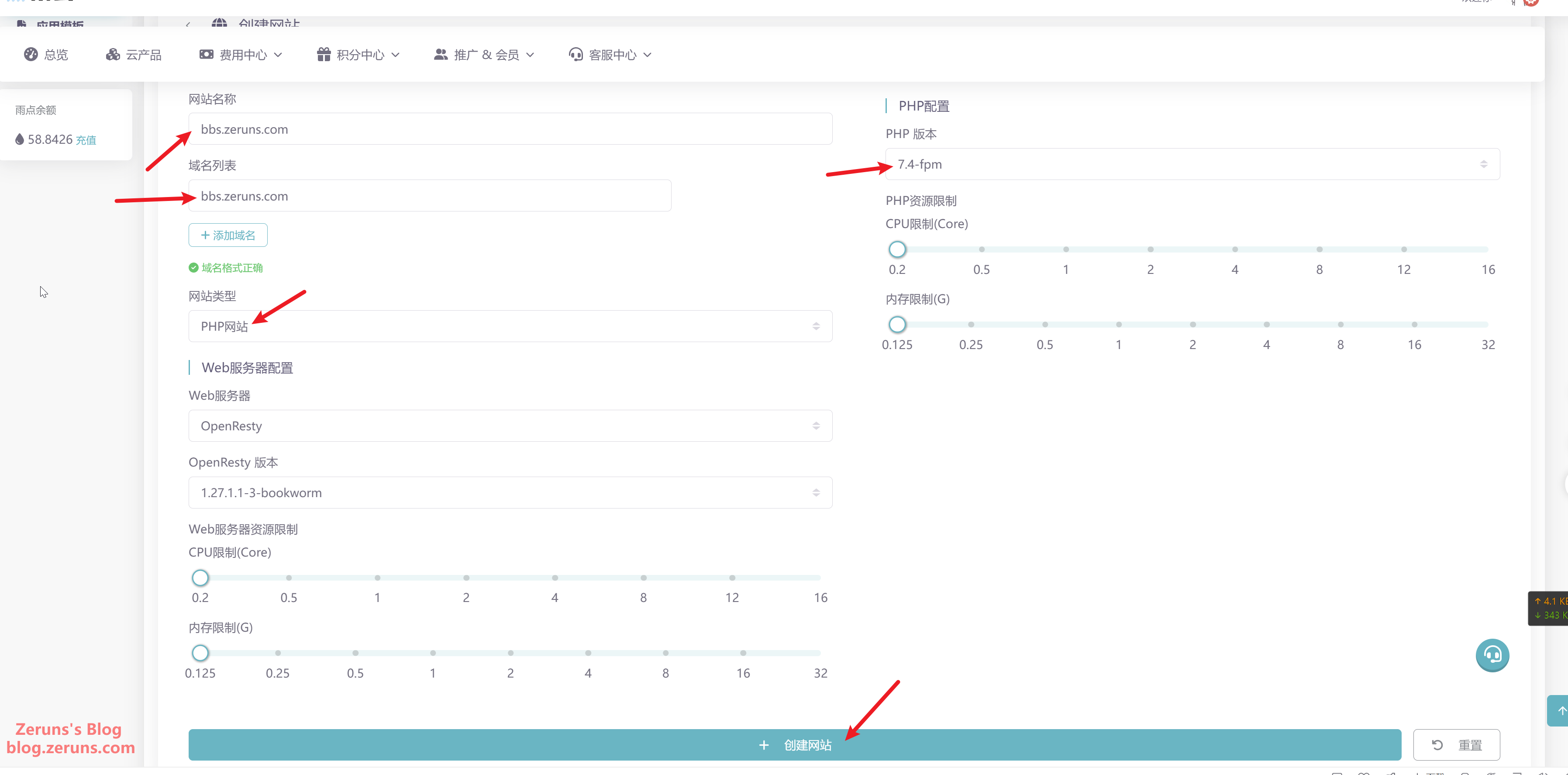Click the back arrow beside 创建网站 title
Image resolution: width=1568 pixels, height=775 pixels.
188,24
